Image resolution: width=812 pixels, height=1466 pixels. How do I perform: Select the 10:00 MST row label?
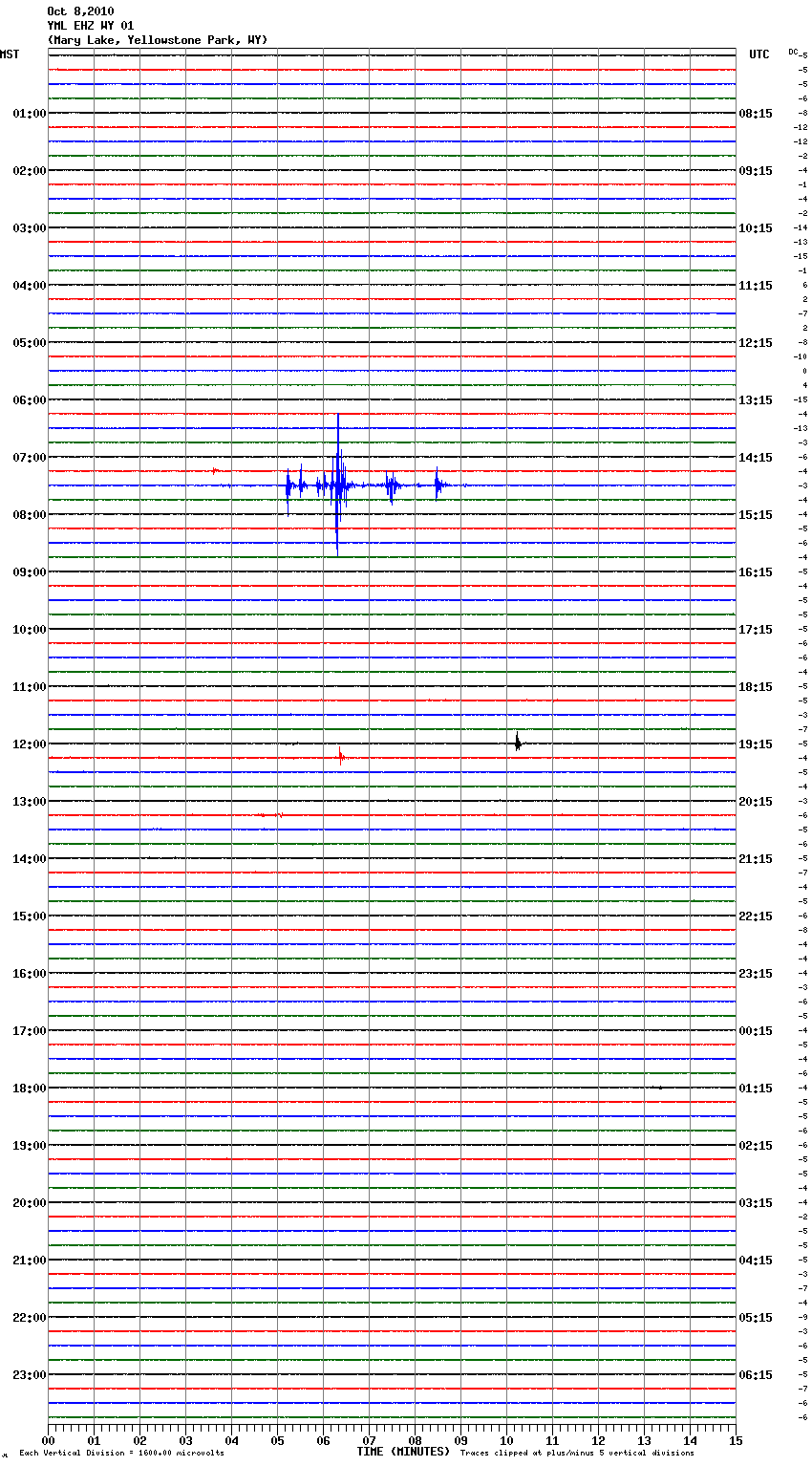pos(30,630)
